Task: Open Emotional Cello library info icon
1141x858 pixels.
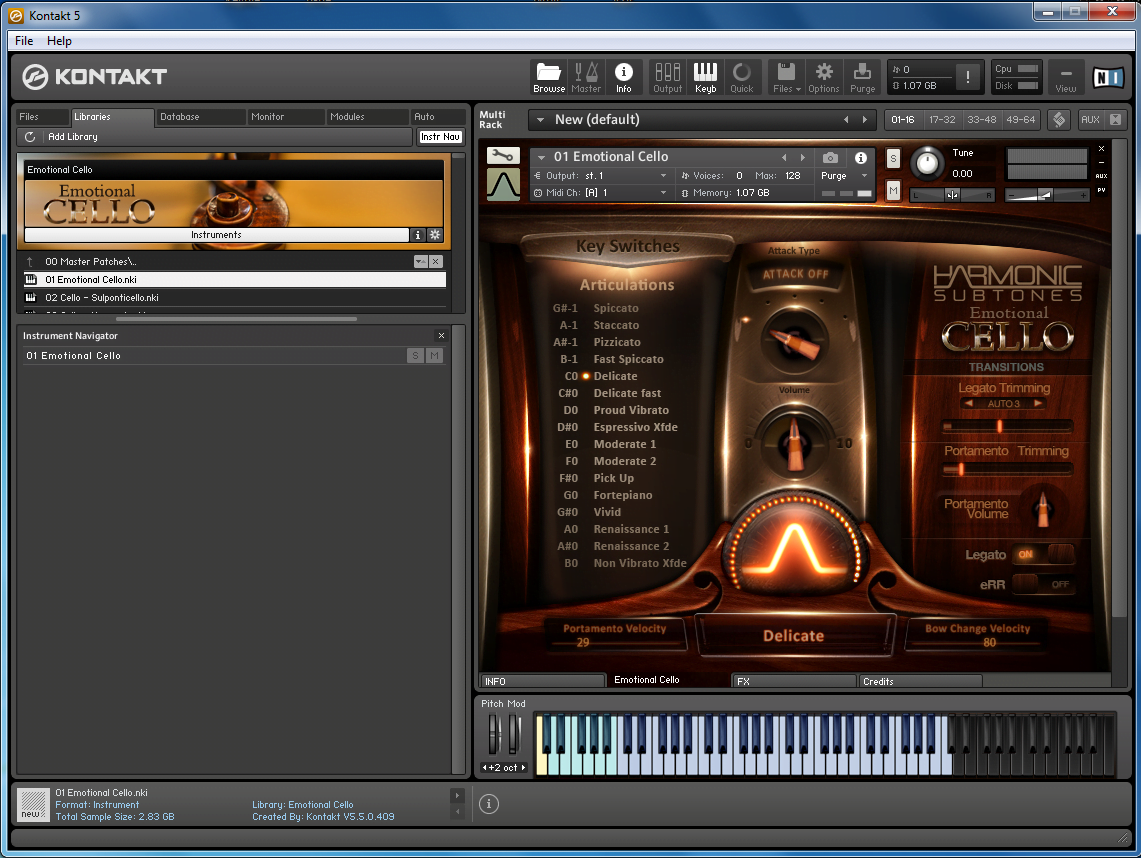Action: (x=418, y=235)
